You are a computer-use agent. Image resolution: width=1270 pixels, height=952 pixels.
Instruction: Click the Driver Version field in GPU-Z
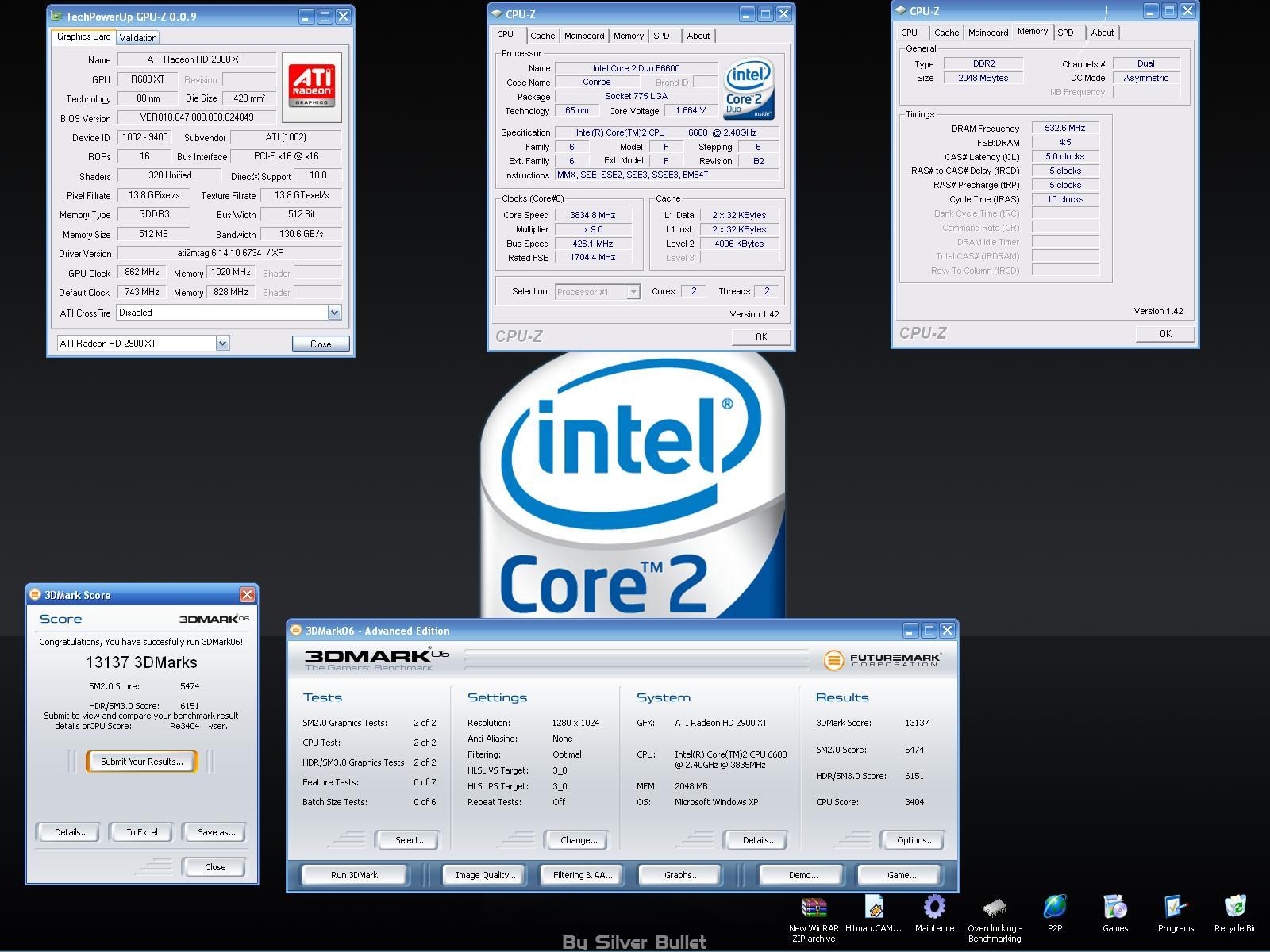[230, 253]
